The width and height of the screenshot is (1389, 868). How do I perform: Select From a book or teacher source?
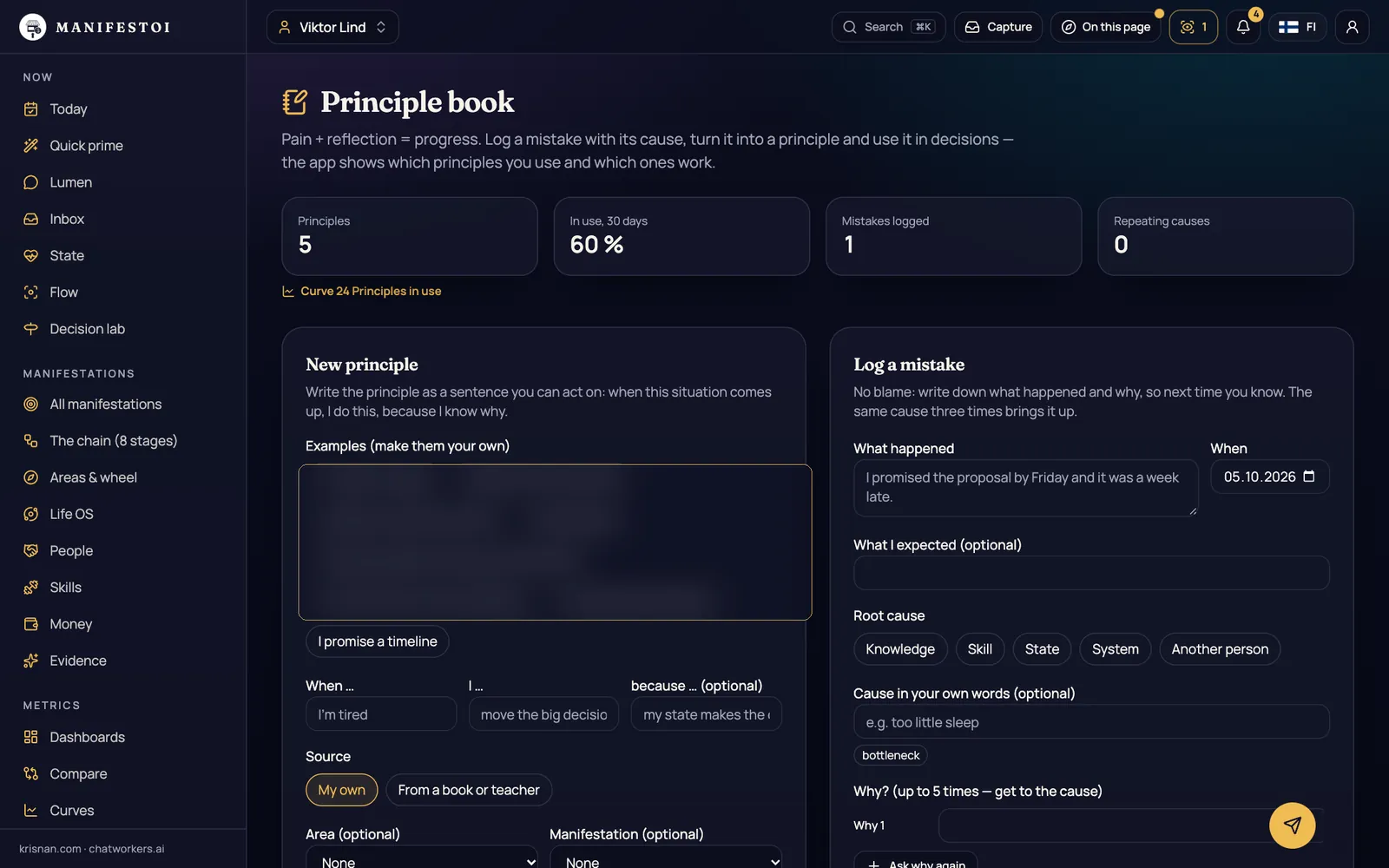[x=469, y=790]
